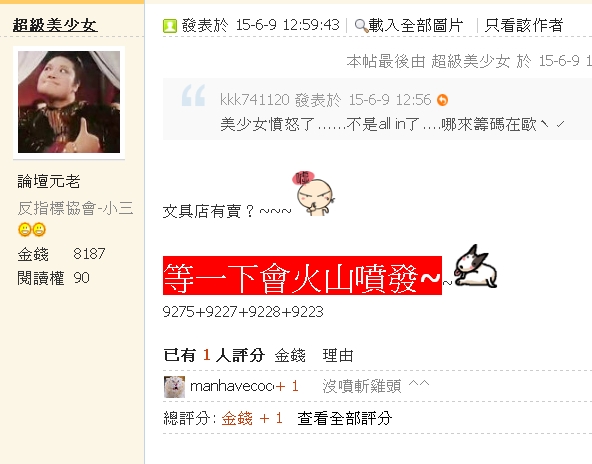Screen dimensions: 592x464
Task: Click the bull terrier dog sticker
Action: [x=475, y=266]
